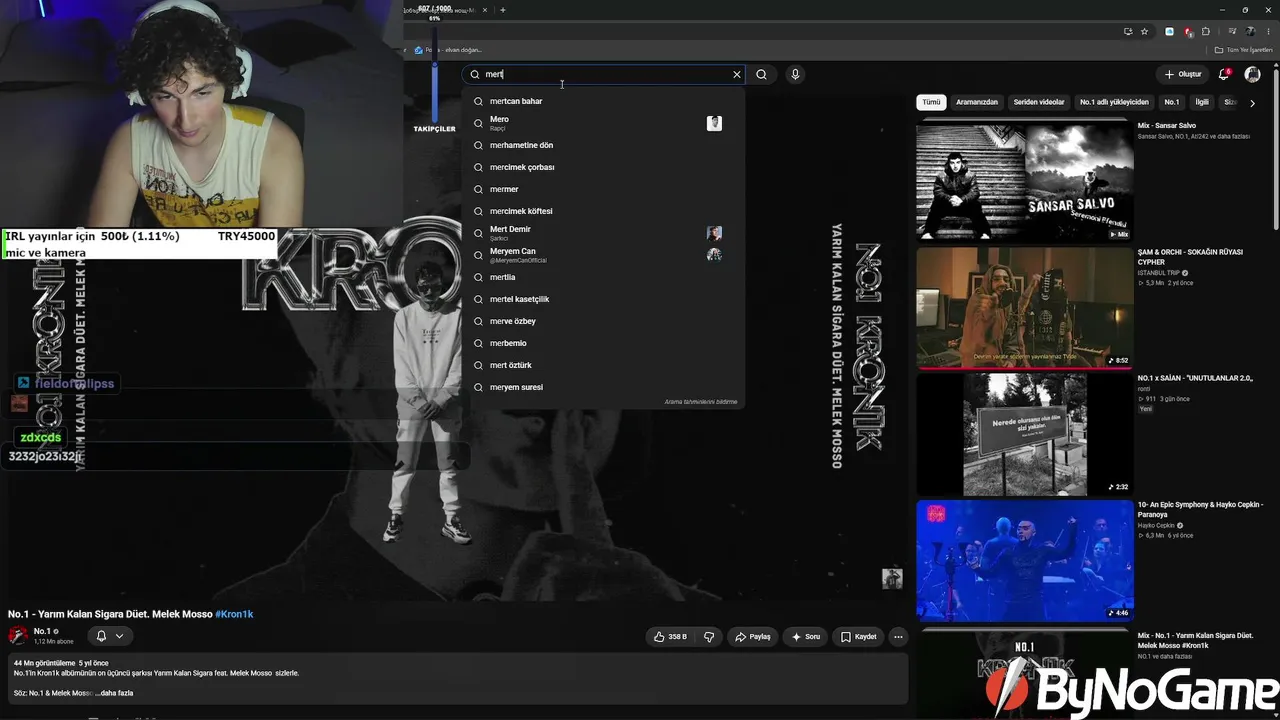This screenshot has width=1280, height=720.
Task: Select the mercimek çorbası suggestion
Action: pos(605,167)
